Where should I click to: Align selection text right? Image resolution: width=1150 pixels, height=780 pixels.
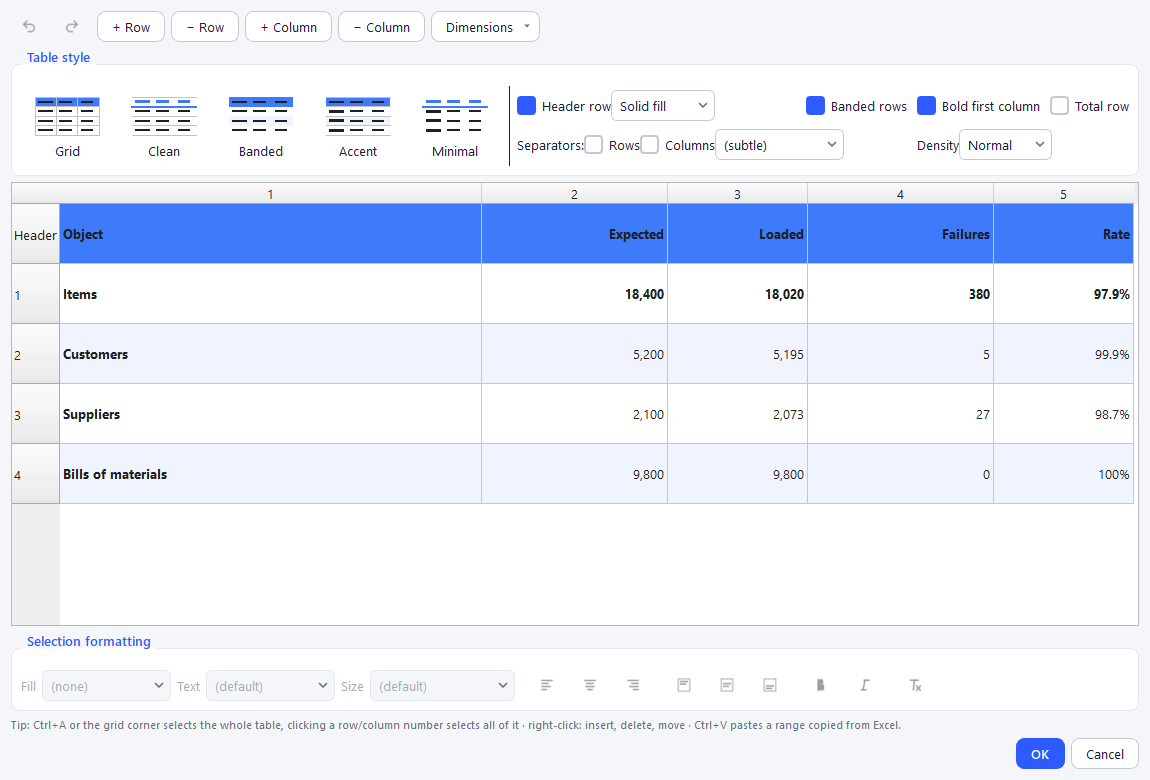pyautogui.click(x=633, y=685)
